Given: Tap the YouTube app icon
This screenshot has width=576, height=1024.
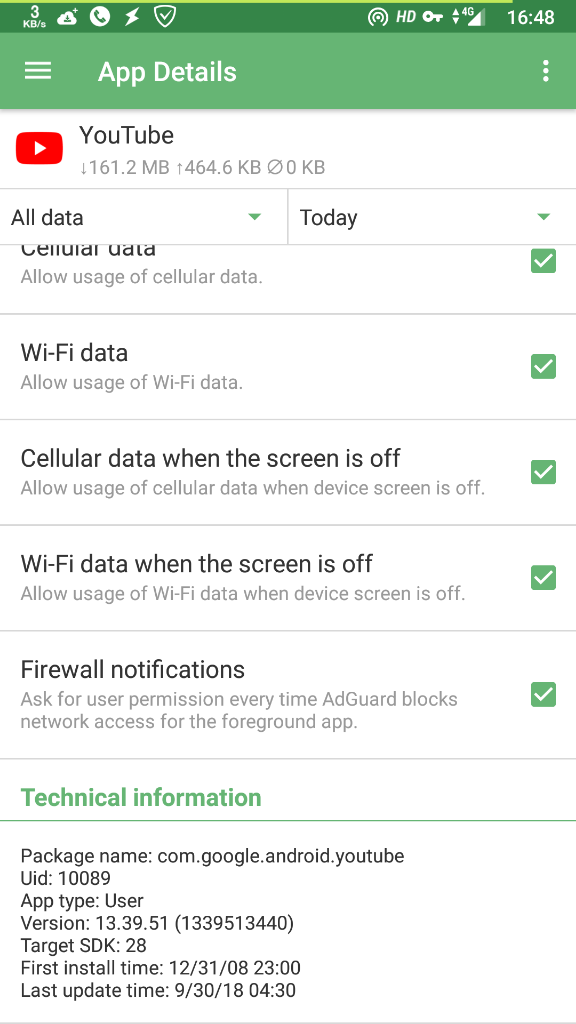Looking at the screenshot, I should coord(38,147).
